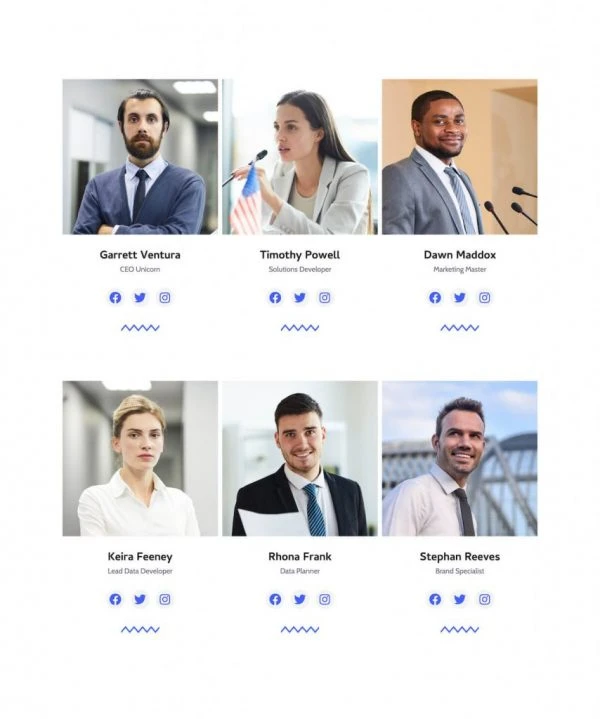Open Dawn Maddox's Facebook icon

(435, 298)
